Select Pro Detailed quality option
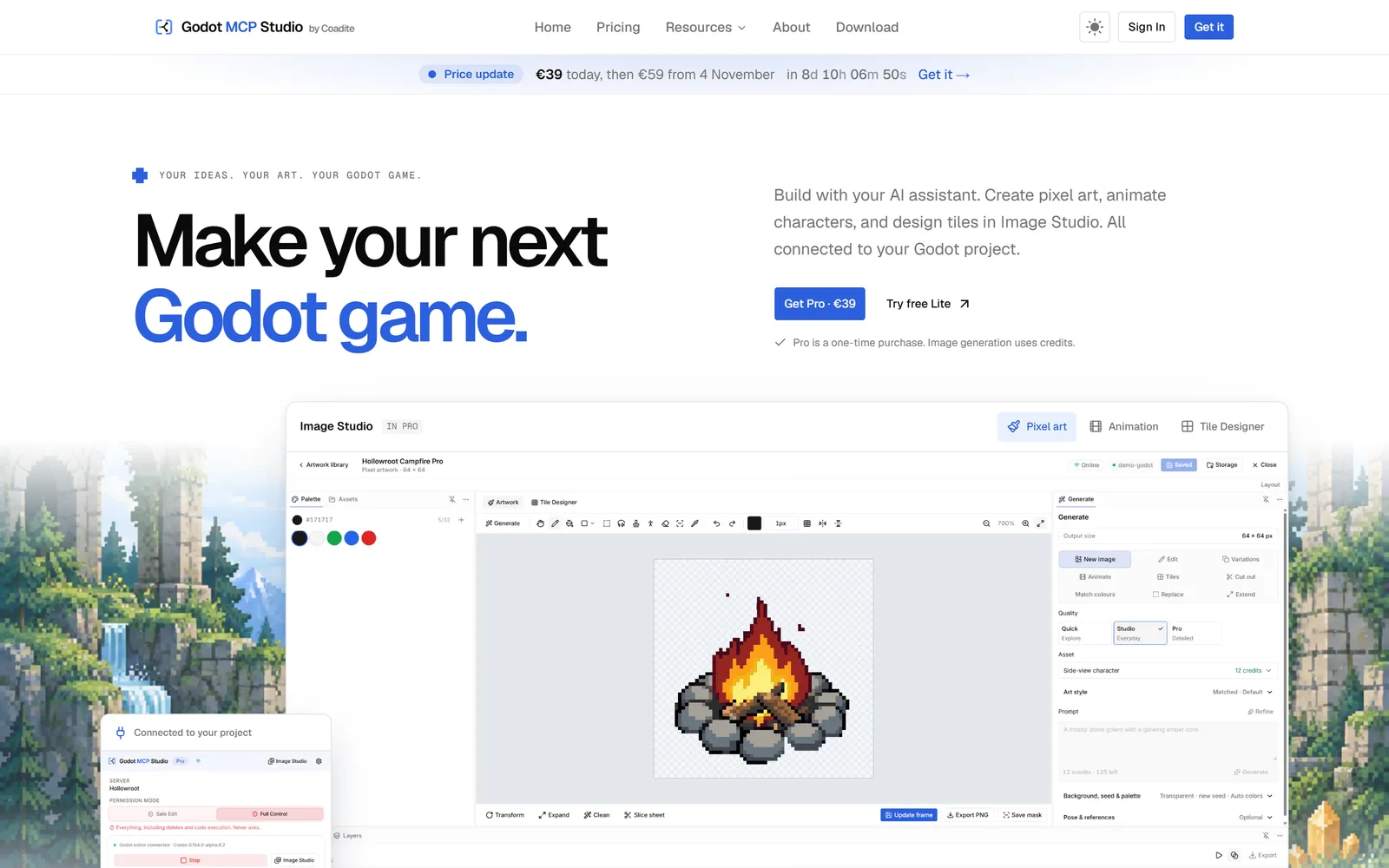The width and height of the screenshot is (1389, 868). coord(1195,633)
